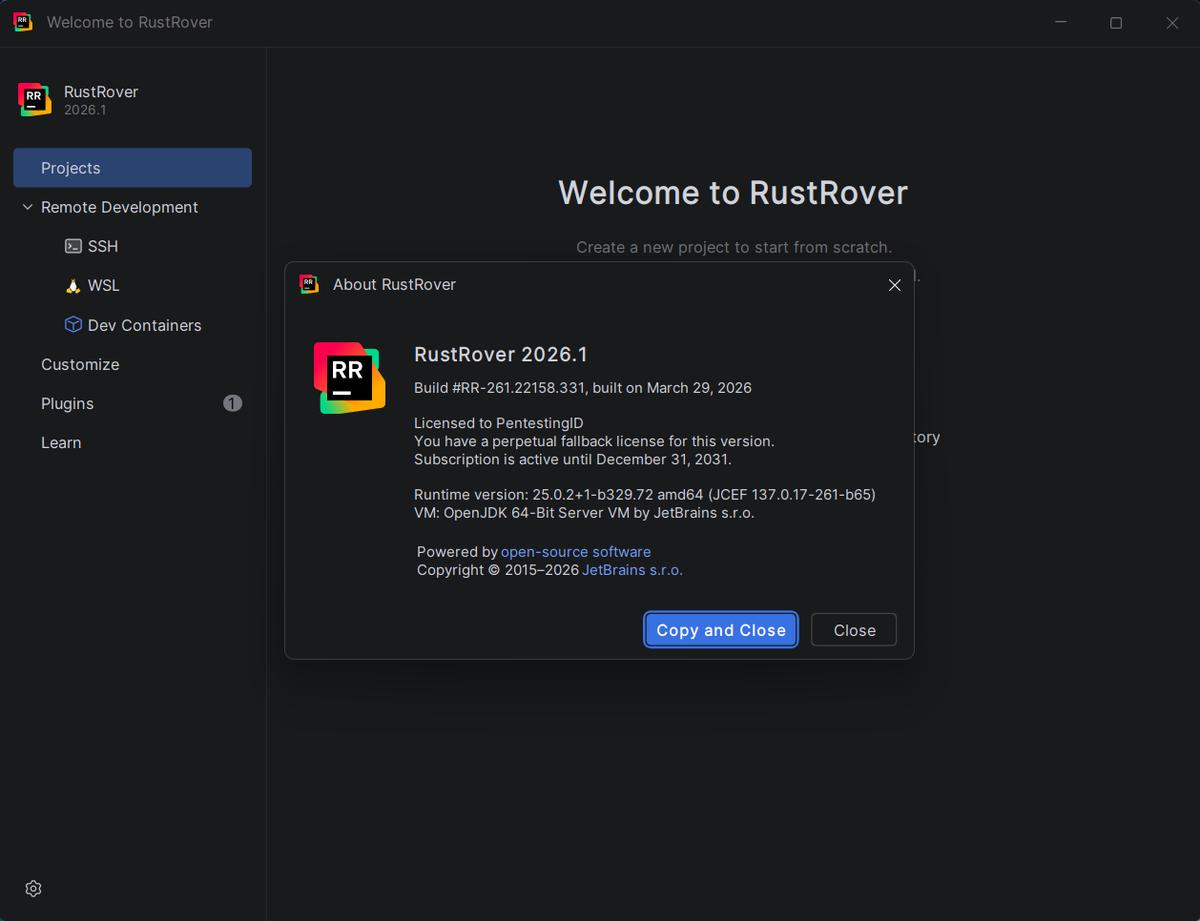Select Projects in the sidebar
Image resolution: width=1200 pixels, height=921 pixels.
tap(132, 168)
